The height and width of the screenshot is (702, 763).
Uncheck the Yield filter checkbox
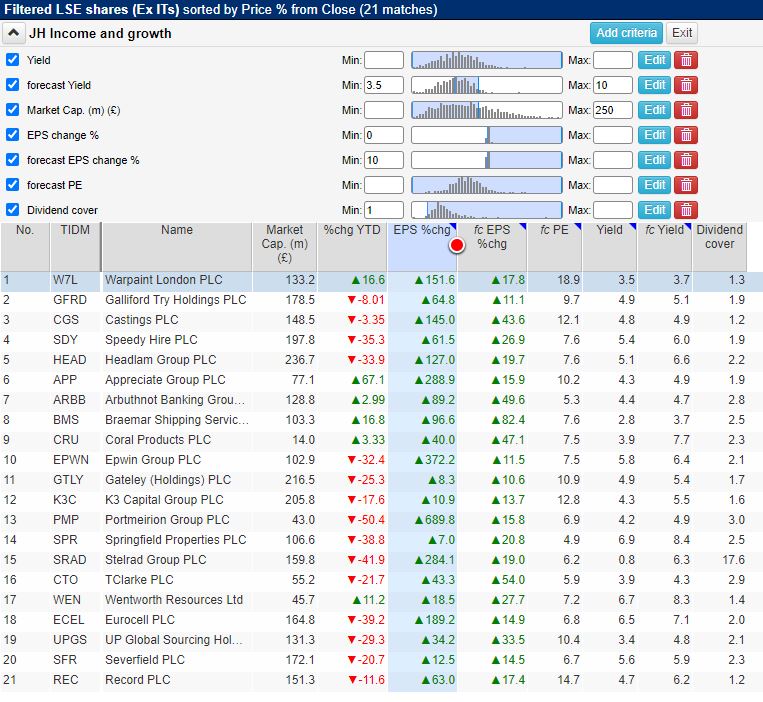(x=13, y=60)
